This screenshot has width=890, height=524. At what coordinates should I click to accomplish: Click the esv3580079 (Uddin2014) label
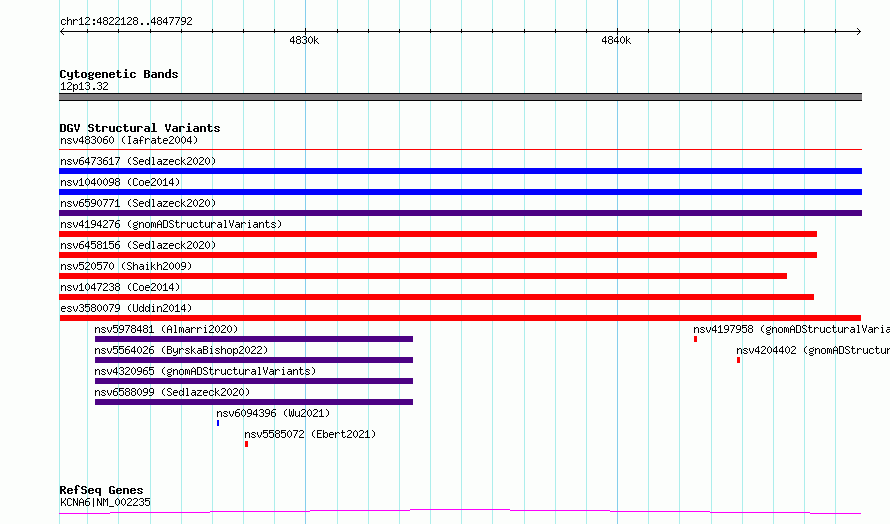pyautogui.click(x=126, y=308)
